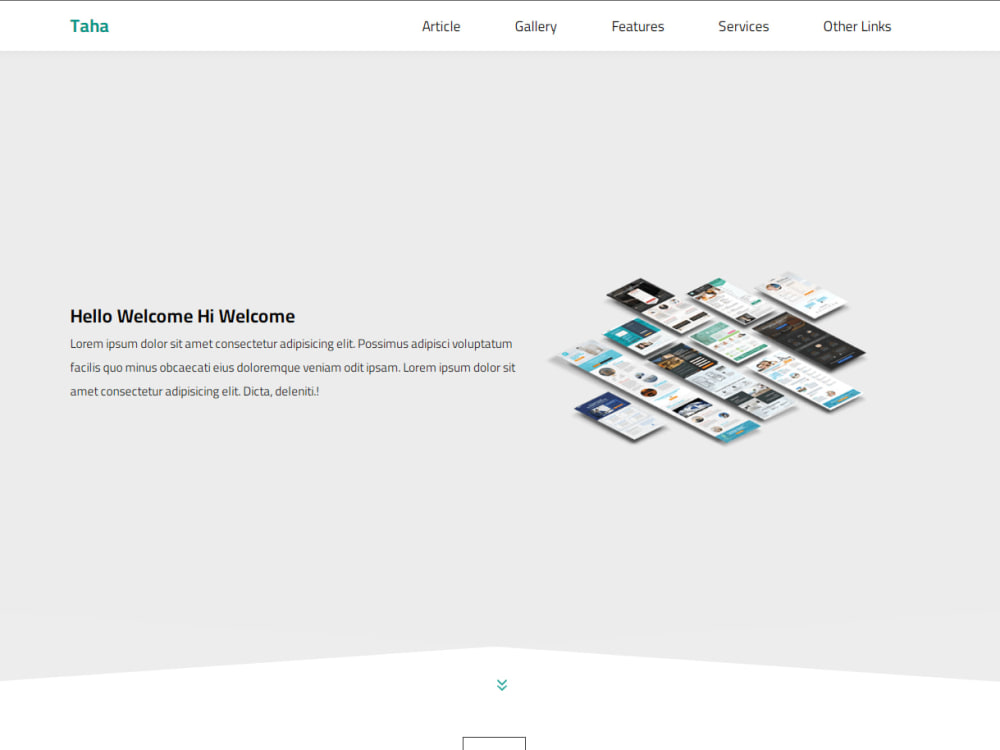Click the double chevron down arrow icon
1000x750 pixels.
502,685
